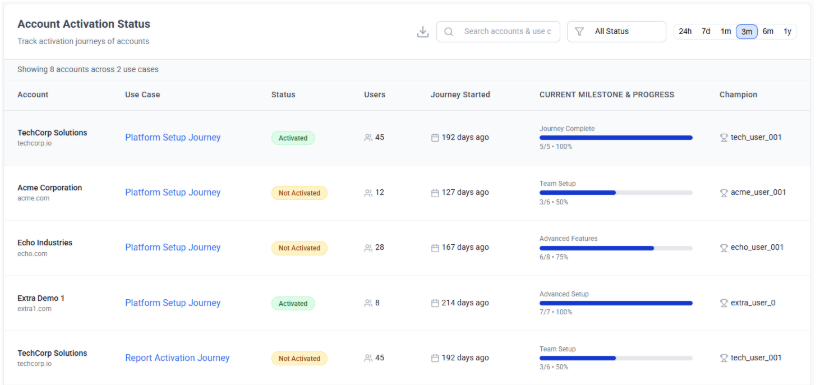
Task: Click users icon in Extra Demo 1 row
Action: 368,303
